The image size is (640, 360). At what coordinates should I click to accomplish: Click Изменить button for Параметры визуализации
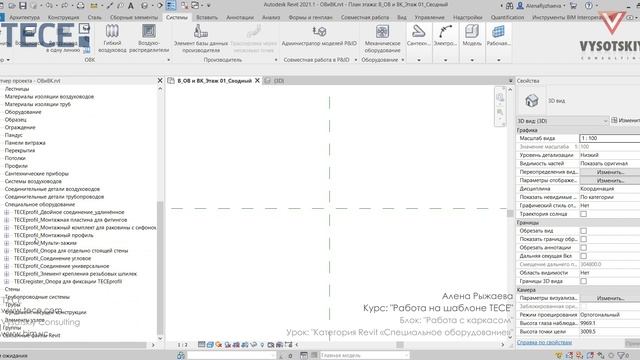click(x=610, y=298)
